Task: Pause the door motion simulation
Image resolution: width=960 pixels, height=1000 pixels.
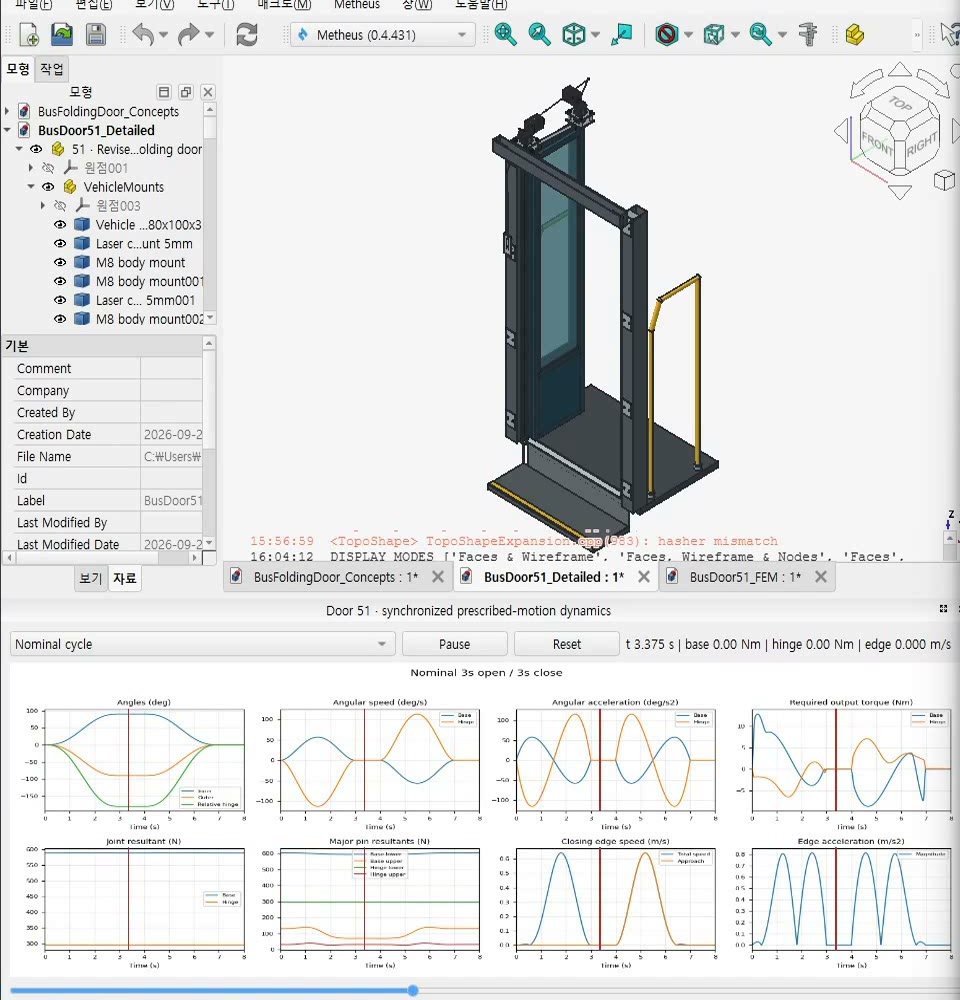Action: click(x=454, y=644)
